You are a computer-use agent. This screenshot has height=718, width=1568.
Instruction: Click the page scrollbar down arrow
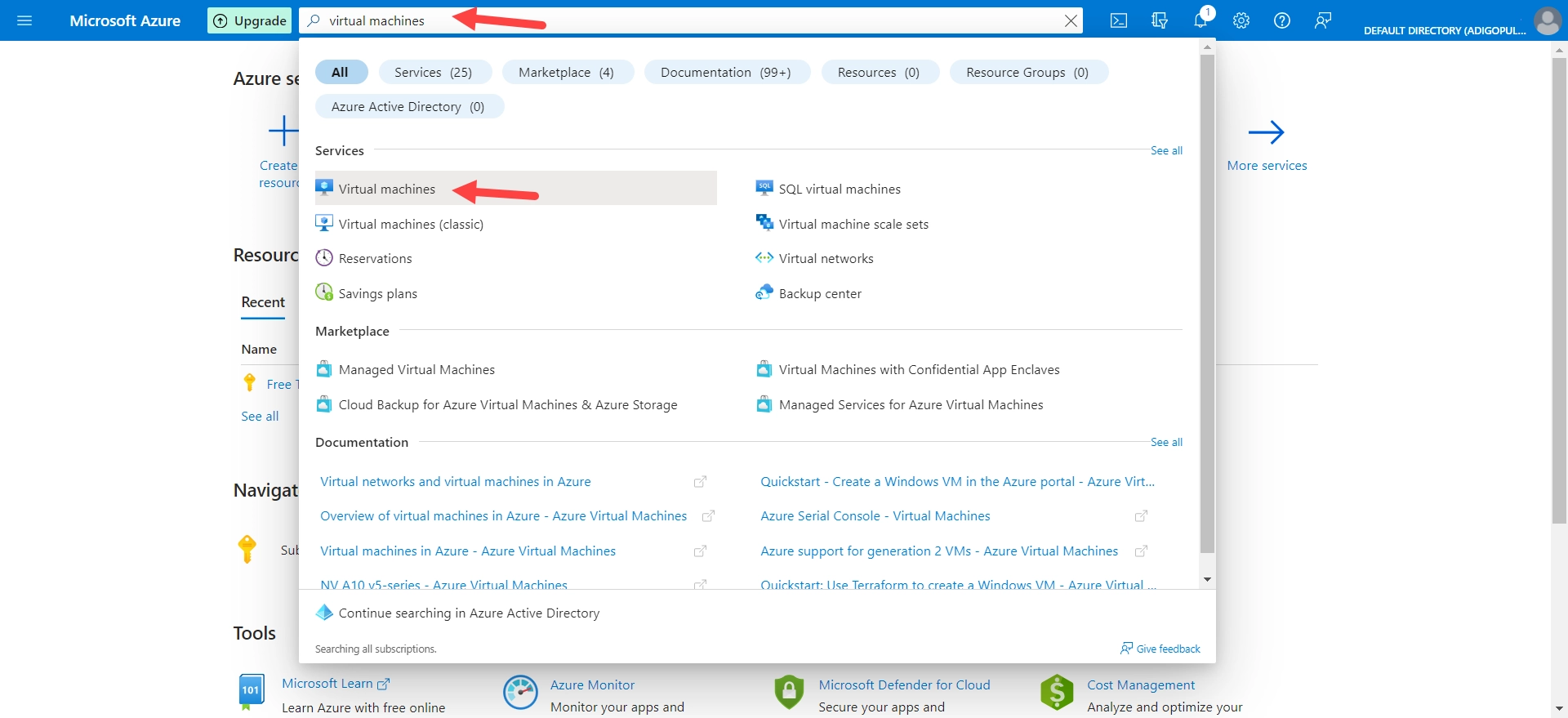[1559, 709]
